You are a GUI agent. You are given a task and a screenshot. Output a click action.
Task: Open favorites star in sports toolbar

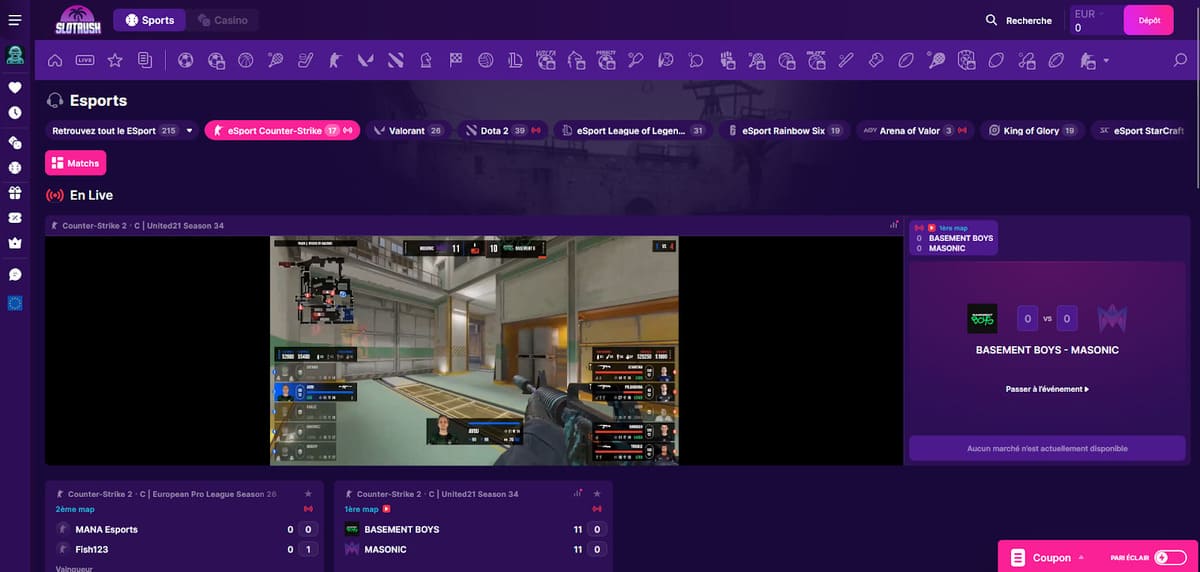click(x=115, y=61)
